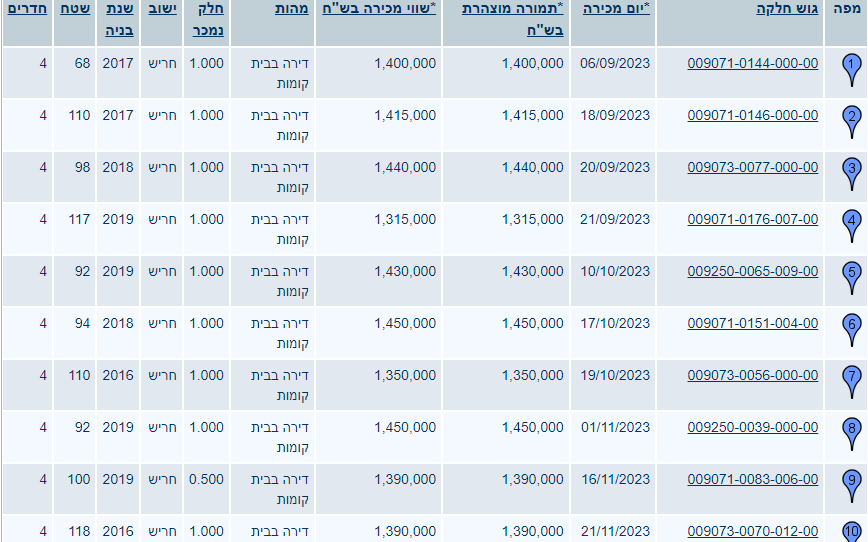Sort by מהות column header

tap(292, 8)
